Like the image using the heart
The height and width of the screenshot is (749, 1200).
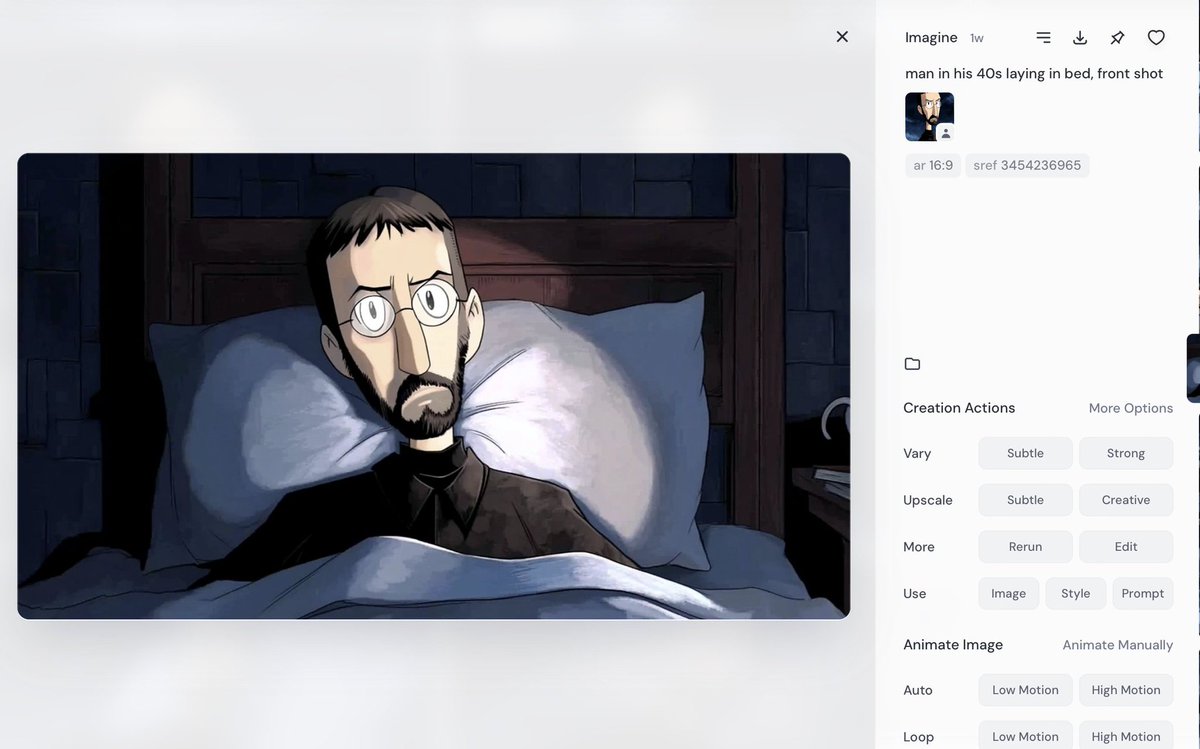point(1156,37)
